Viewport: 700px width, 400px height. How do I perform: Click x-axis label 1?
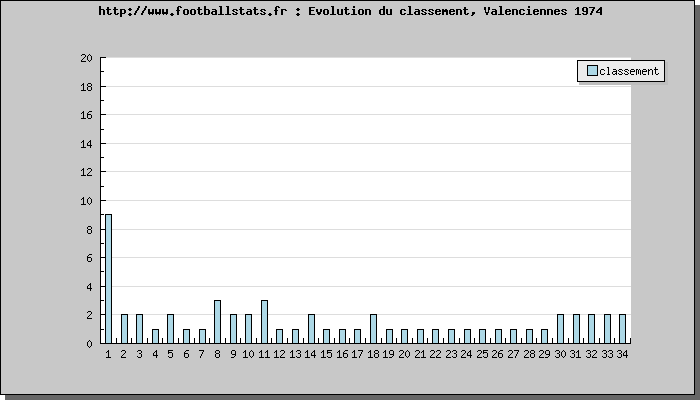click(x=108, y=354)
